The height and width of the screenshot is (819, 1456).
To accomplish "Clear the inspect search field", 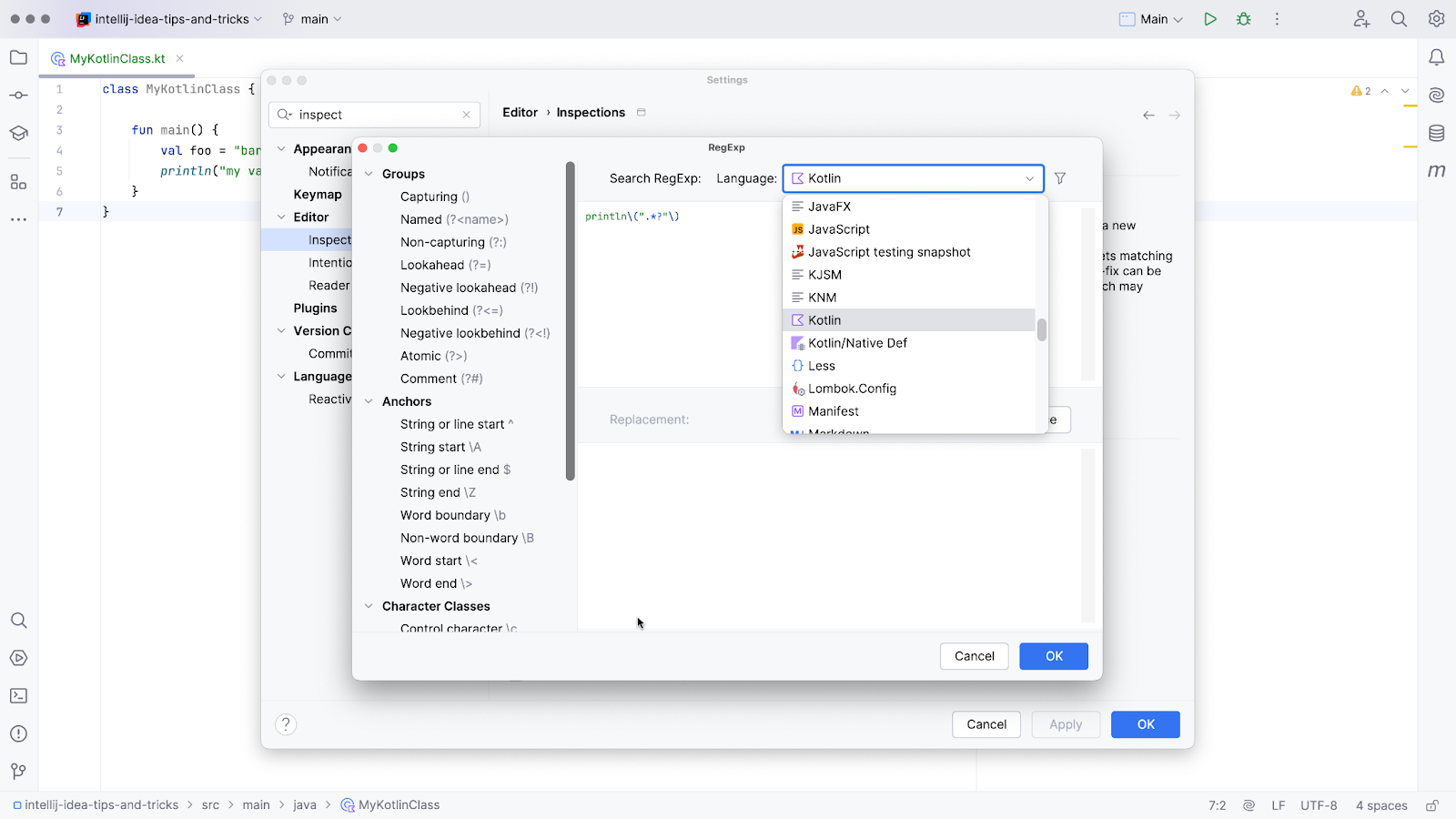I will (x=466, y=115).
